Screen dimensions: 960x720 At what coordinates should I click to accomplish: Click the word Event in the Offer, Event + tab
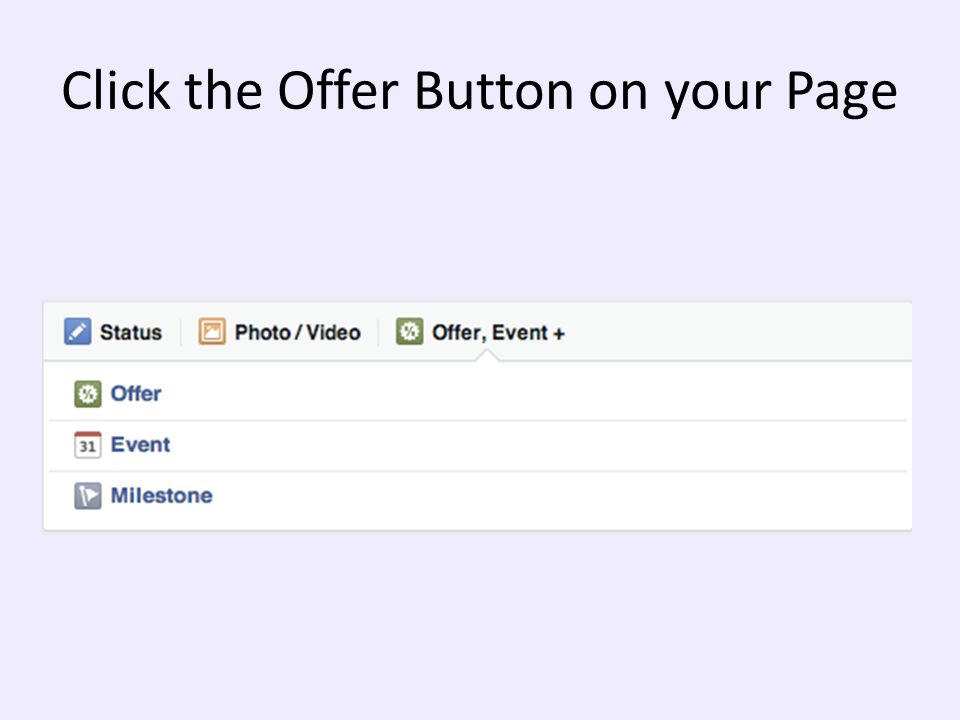tap(519, 332)
